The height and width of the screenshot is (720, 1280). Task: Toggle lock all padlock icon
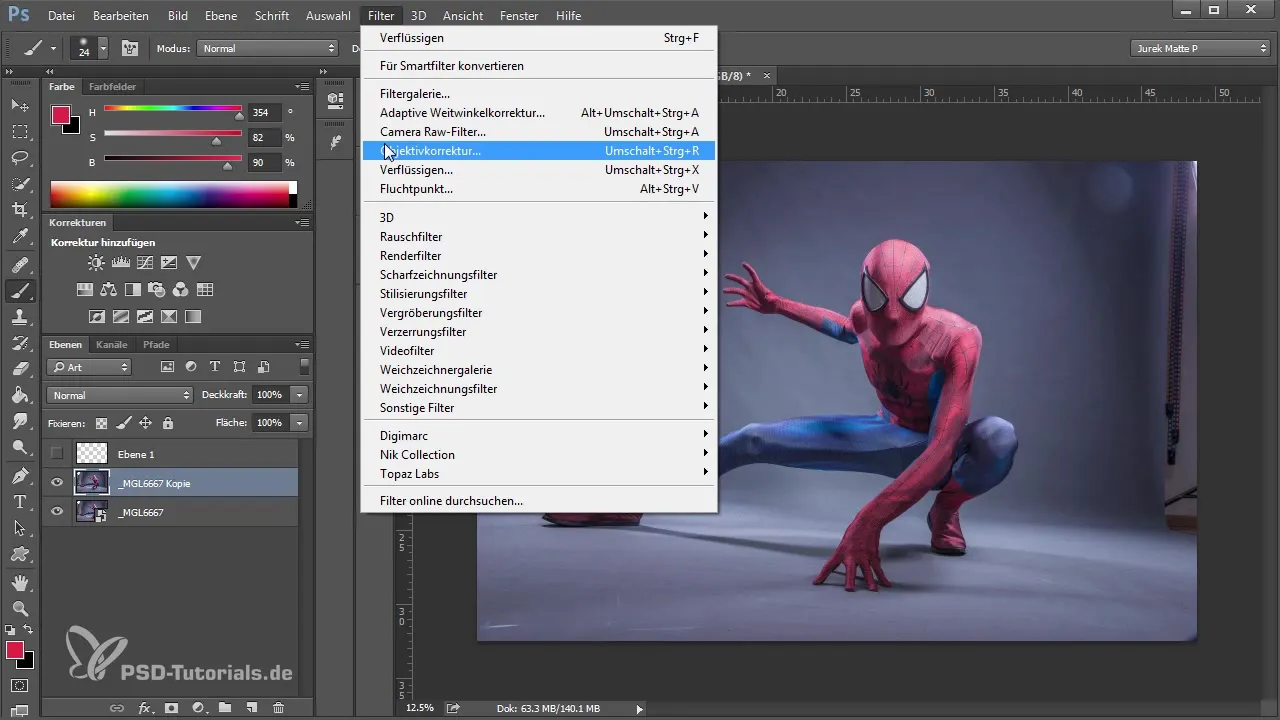coord(168,423)
